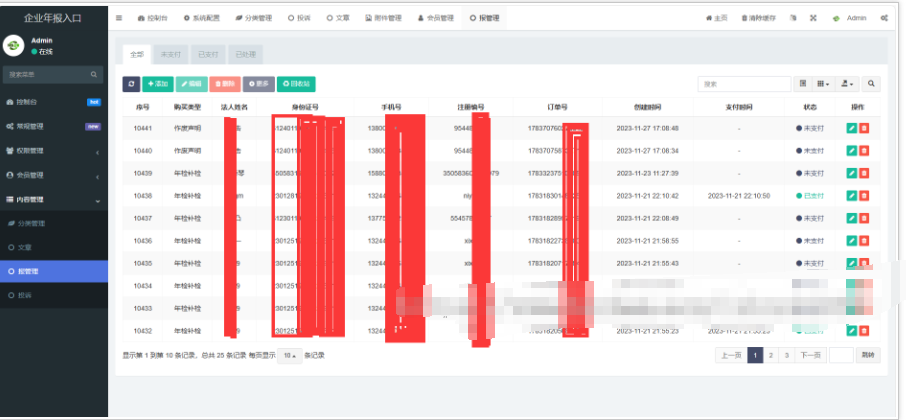Open the export data dropdown
The width and height of the screenshot is (906, 420).
(x=848, y=85)
